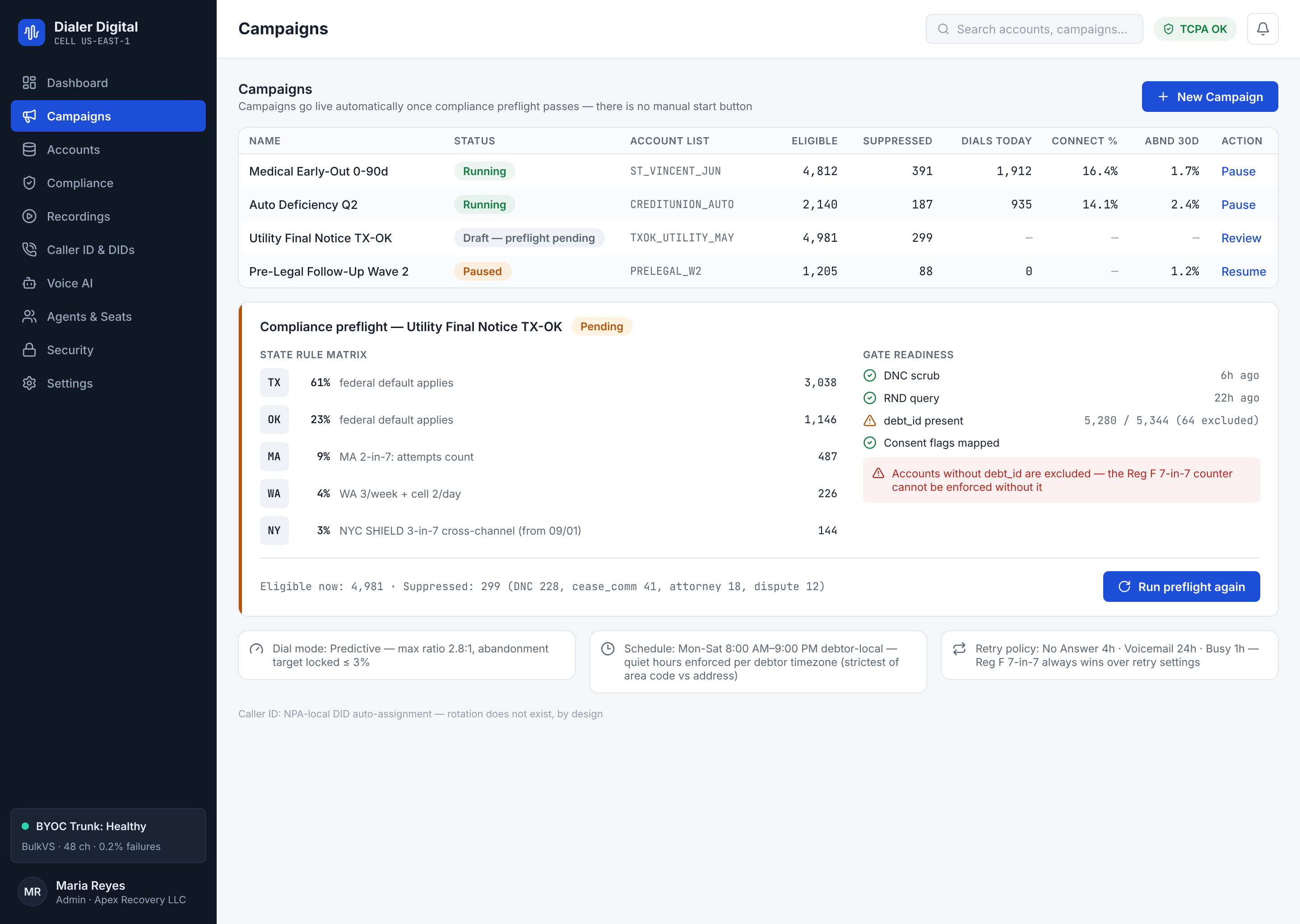This screenshot has height=924, width=1300.
Task: Select the WA state rule chip
Action: click(x=274, y=493)
